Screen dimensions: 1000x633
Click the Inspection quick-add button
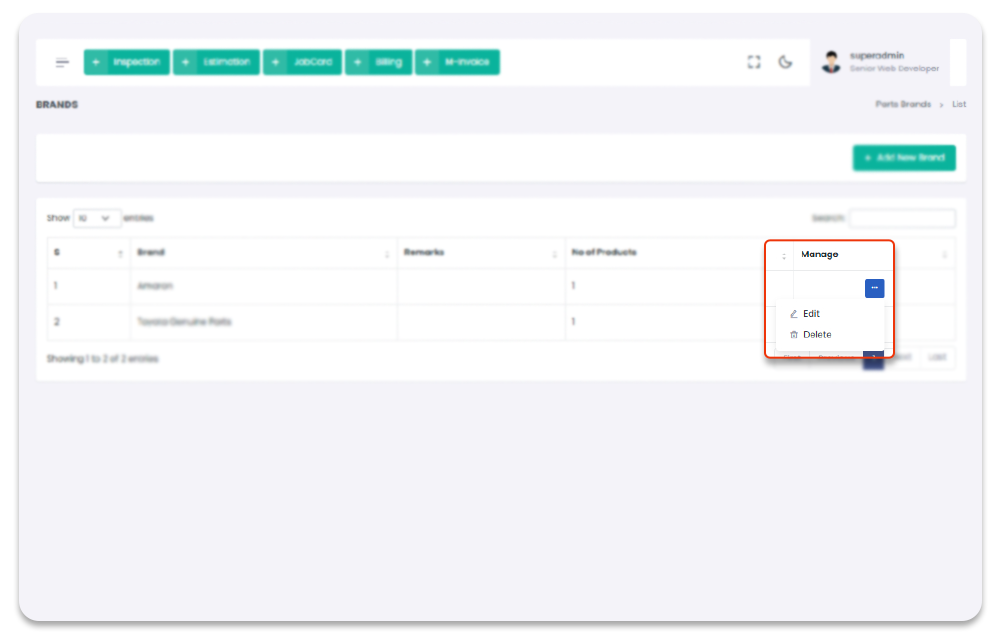(127, 62)
